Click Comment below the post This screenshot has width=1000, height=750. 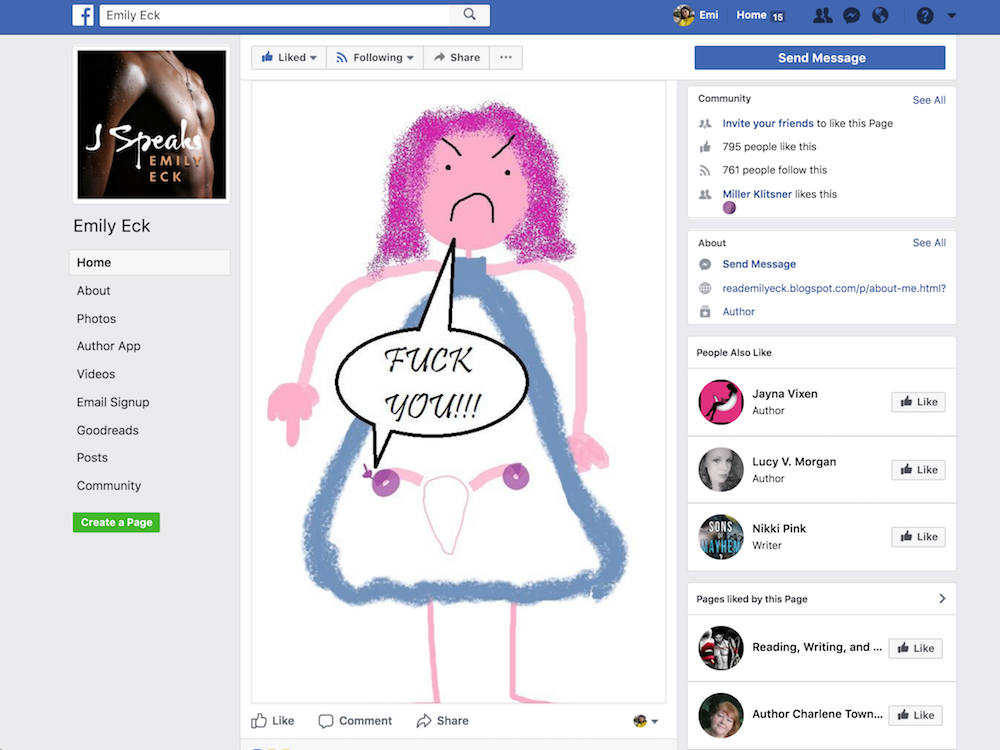coord(355,721)
